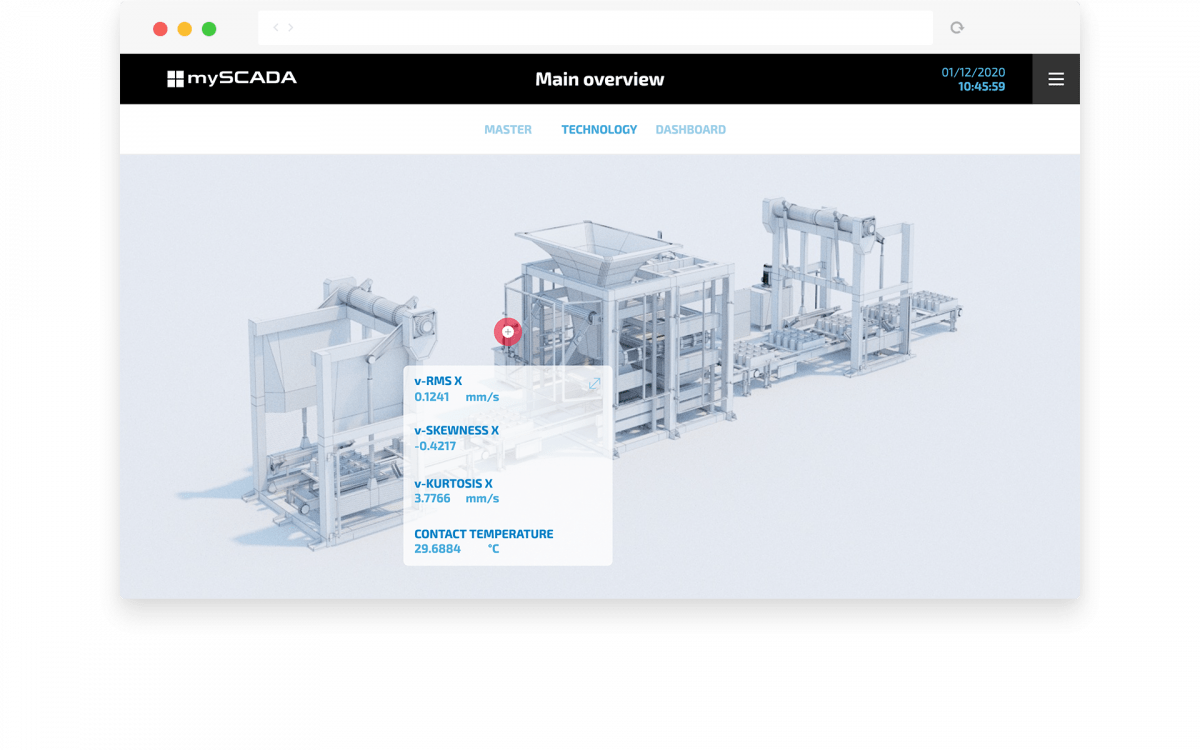Select the 29.6884 temperature value
This screenshot has width=1200, height=750.
[x=438, y=549]
